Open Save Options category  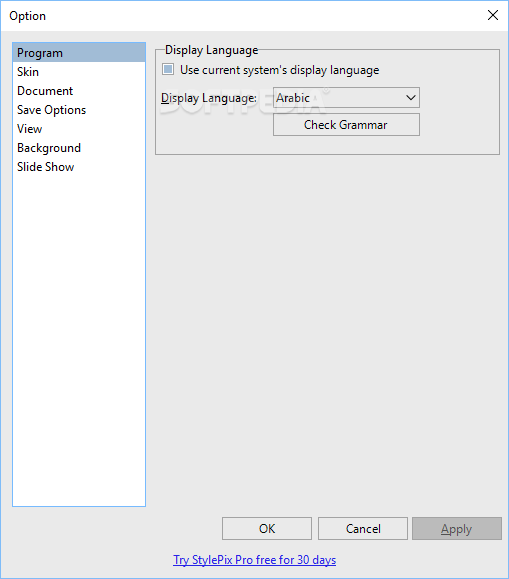(79, 110)
